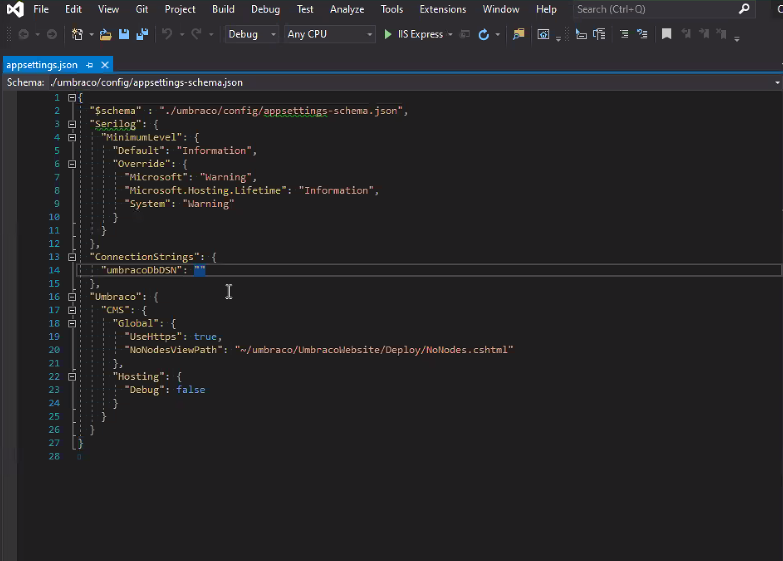Viewport: 783px width, 561px height.
Task: Open the Analyze menu
Action: 347,9
